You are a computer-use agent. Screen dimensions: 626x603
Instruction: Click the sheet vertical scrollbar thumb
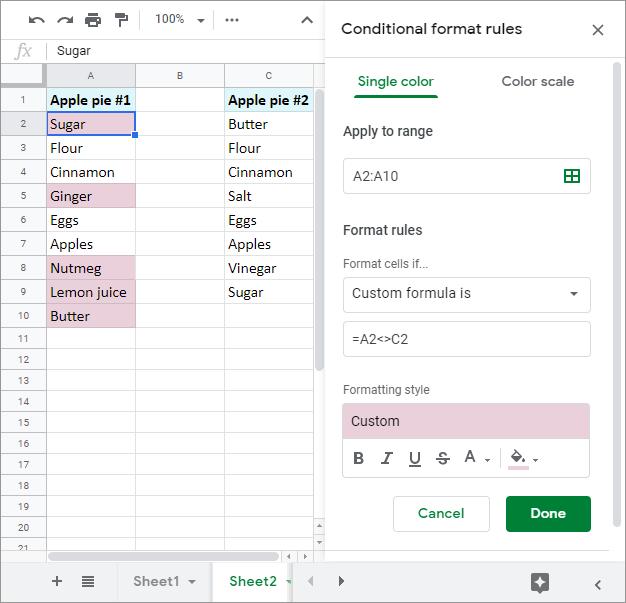coord(319,230)
